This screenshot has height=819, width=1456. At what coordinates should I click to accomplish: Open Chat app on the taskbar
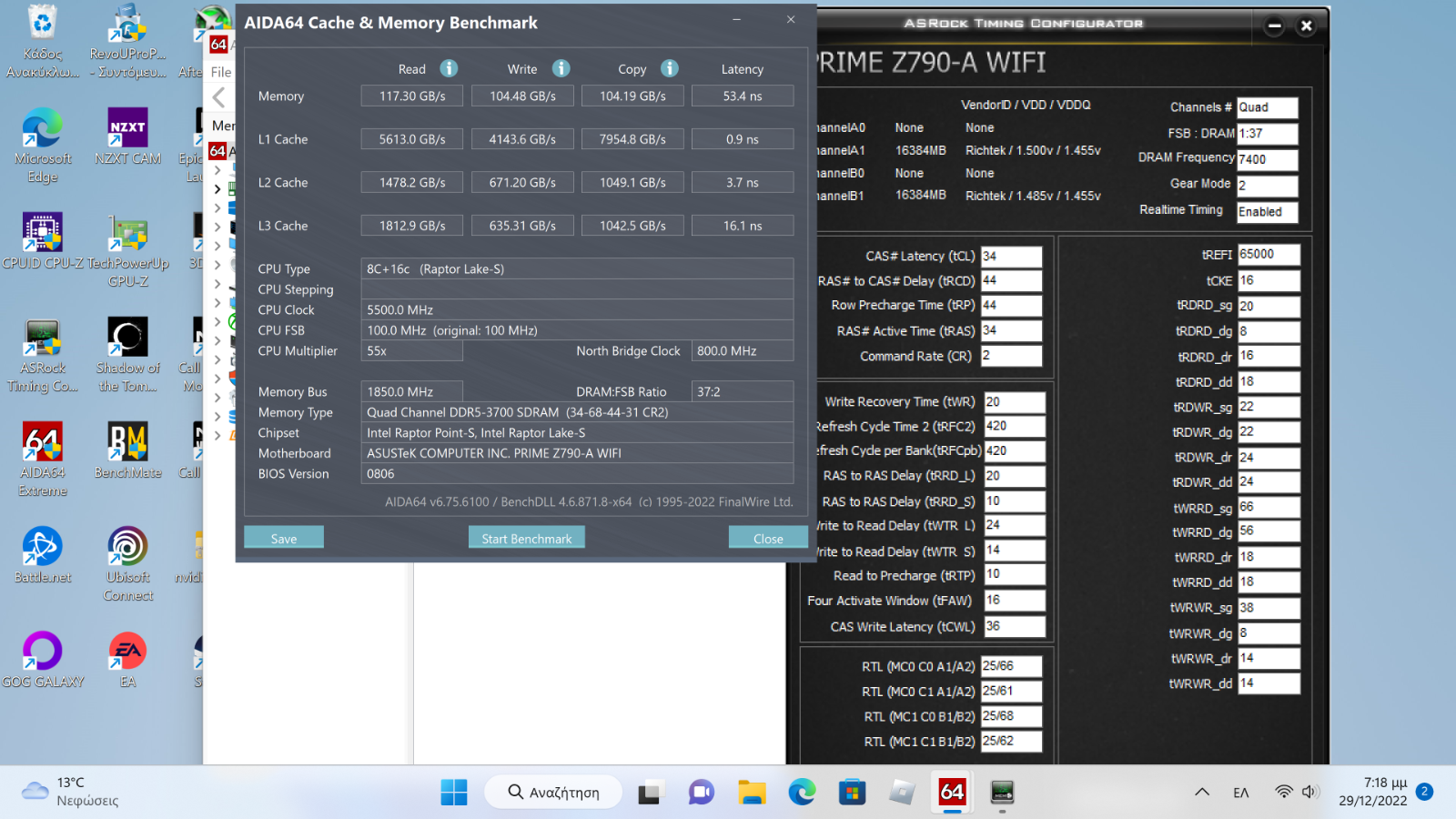coord(701,792)
